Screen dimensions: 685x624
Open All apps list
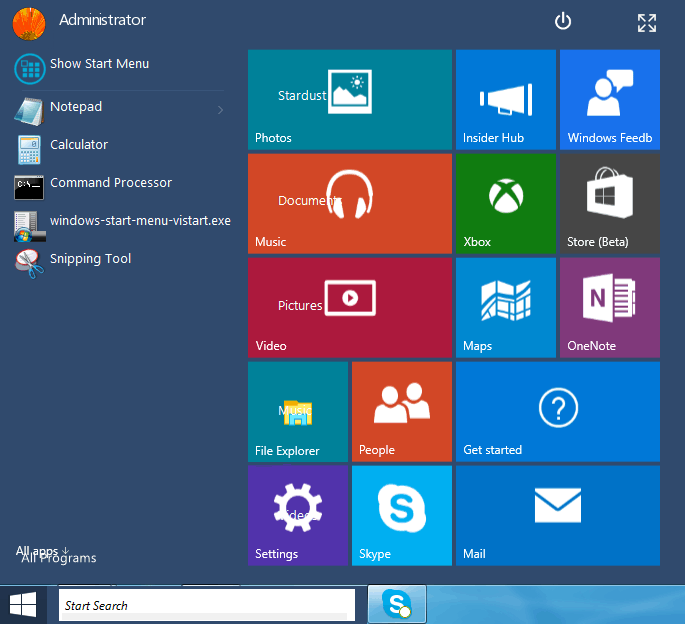click(x=42, y=551)
